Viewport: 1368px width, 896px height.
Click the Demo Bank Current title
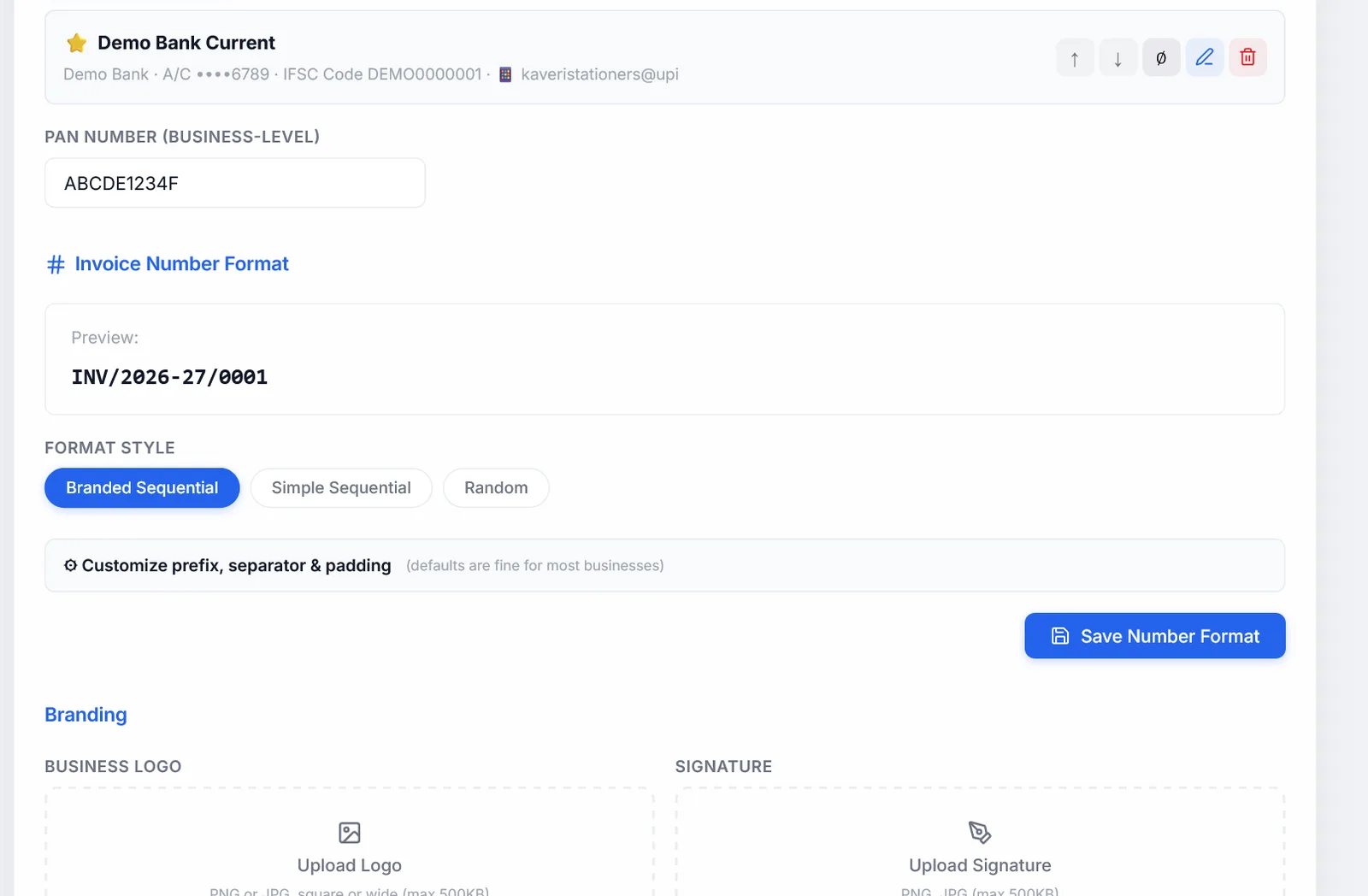(x=186, y=43)
